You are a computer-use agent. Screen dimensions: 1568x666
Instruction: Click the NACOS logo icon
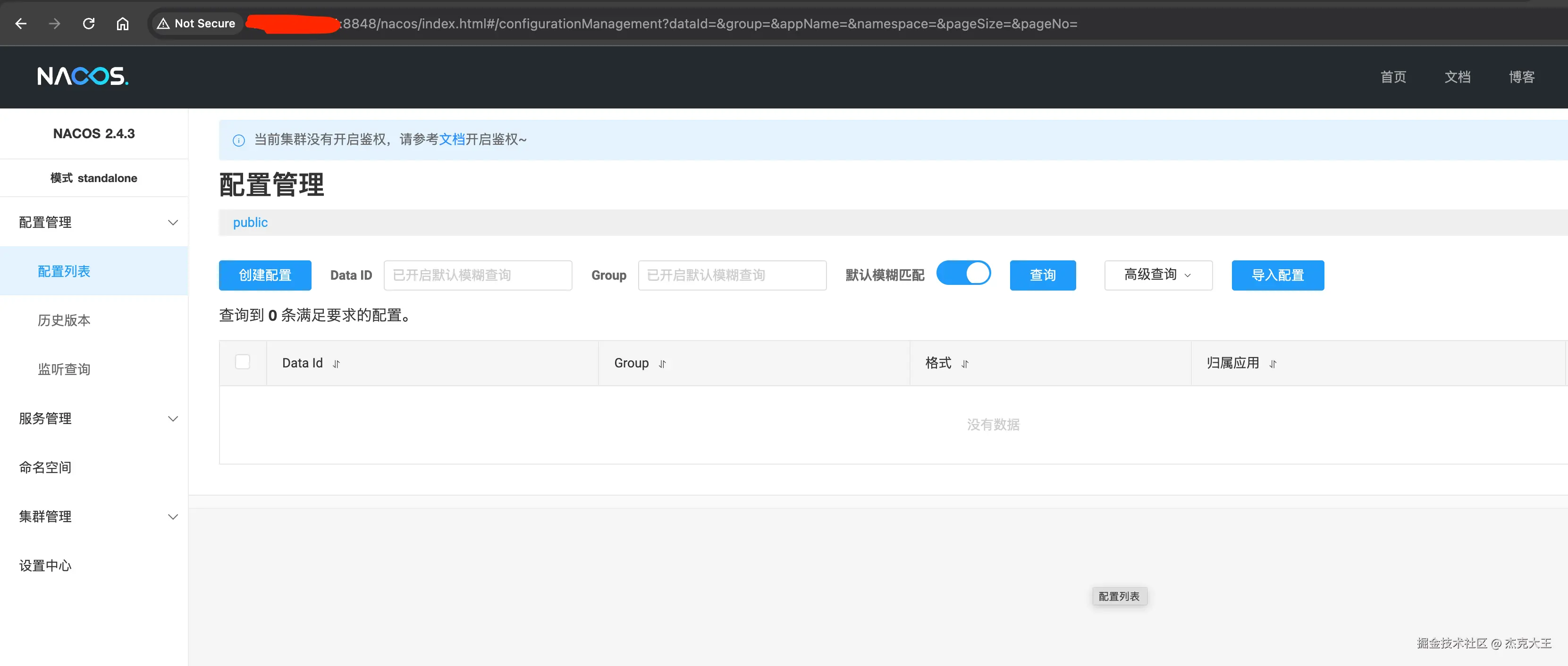coord(82,76)
